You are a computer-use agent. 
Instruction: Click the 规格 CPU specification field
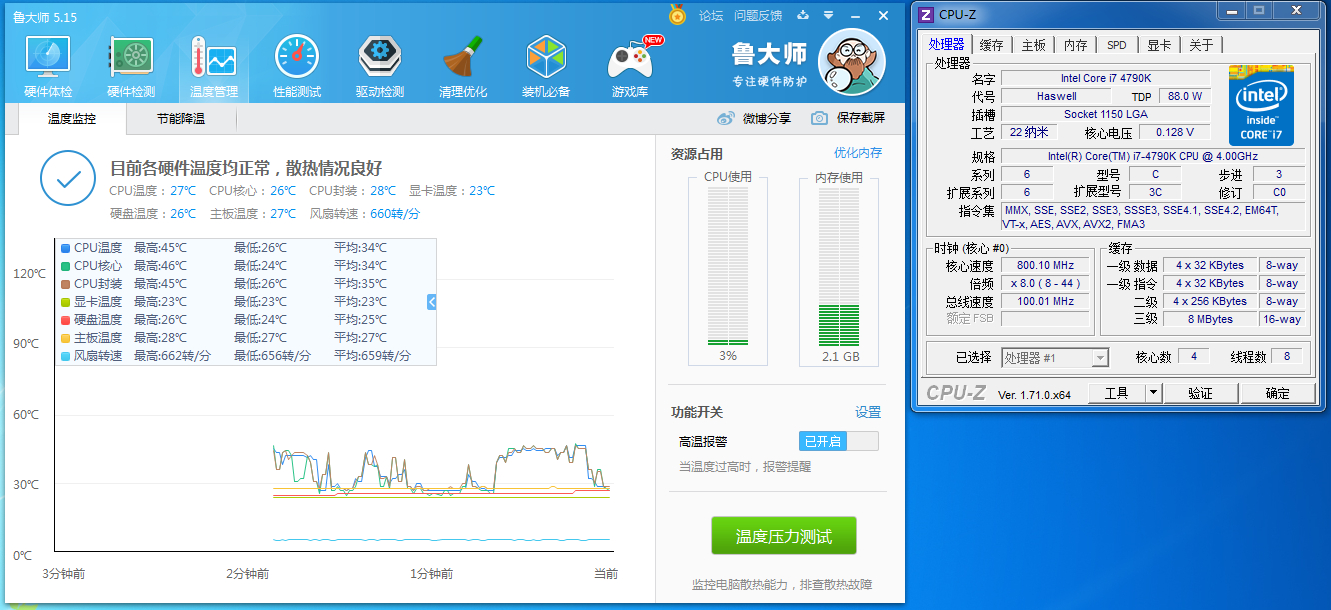coord(1152,156)
